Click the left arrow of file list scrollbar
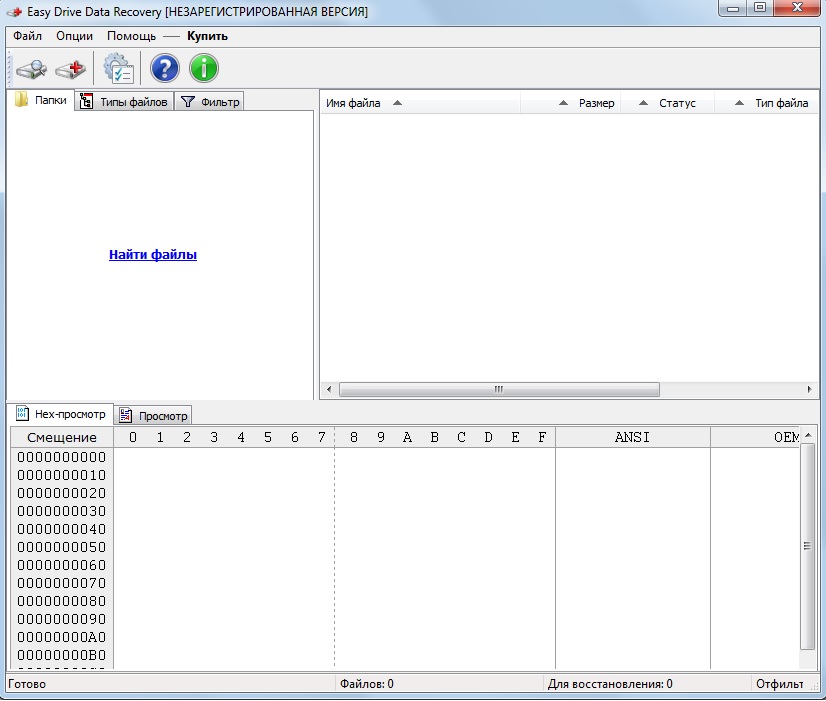This screenshot has height=701, width=826. click(329, 389)
